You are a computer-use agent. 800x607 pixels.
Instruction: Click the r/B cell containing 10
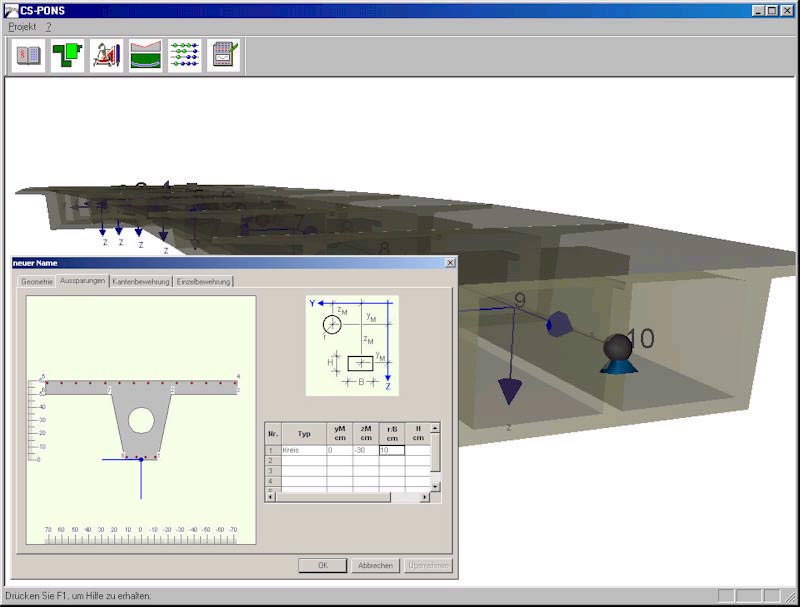tap(391, 451)
